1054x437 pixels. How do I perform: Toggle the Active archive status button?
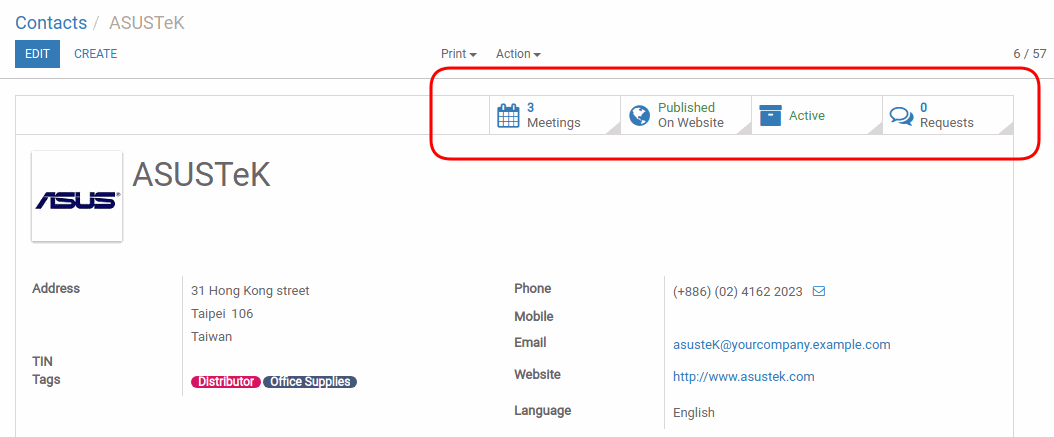point(817,115)
